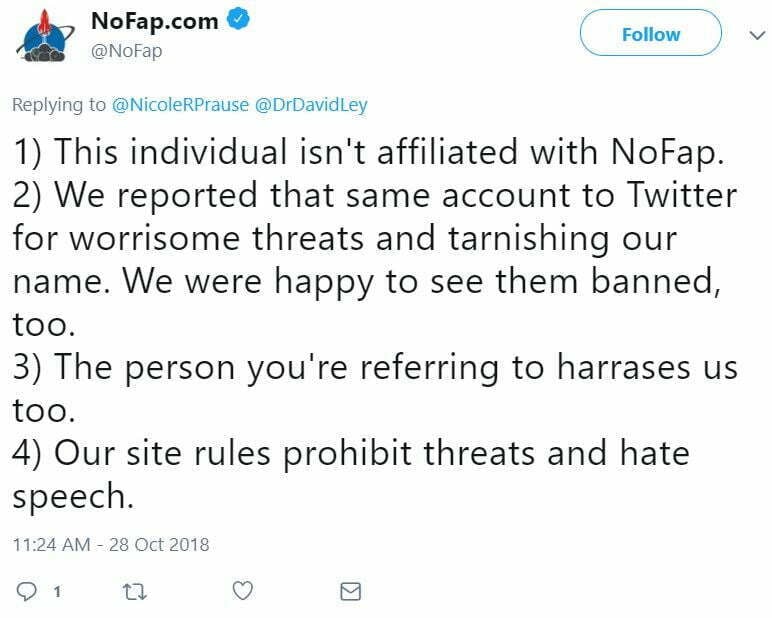
Task: Retweet this NoFap tweet
Action: tap(133, 591)
